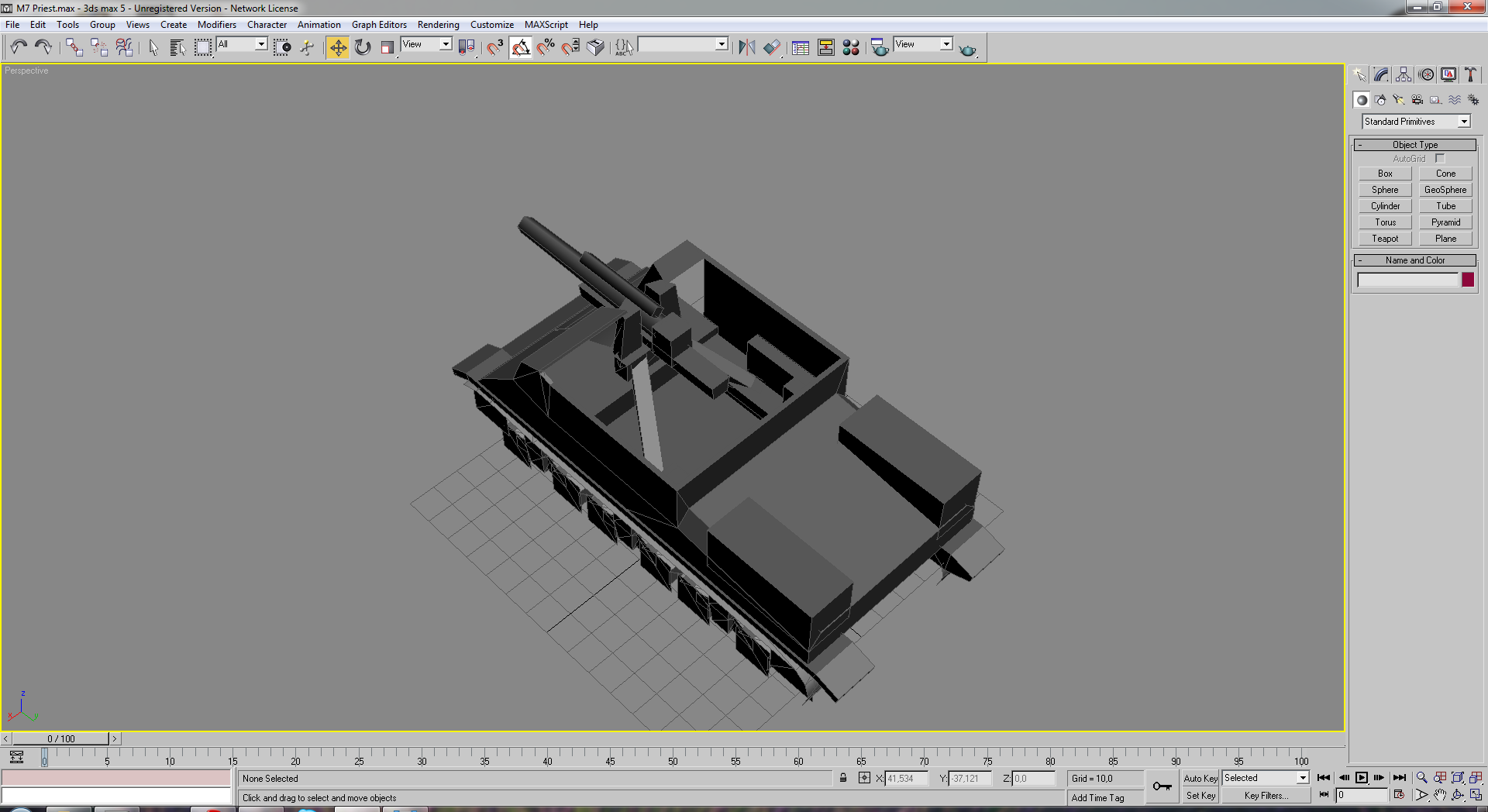Switch to Lights creation category icon
The width and height of the screenshot is (1488, 812).
[x=1399, y=100]
